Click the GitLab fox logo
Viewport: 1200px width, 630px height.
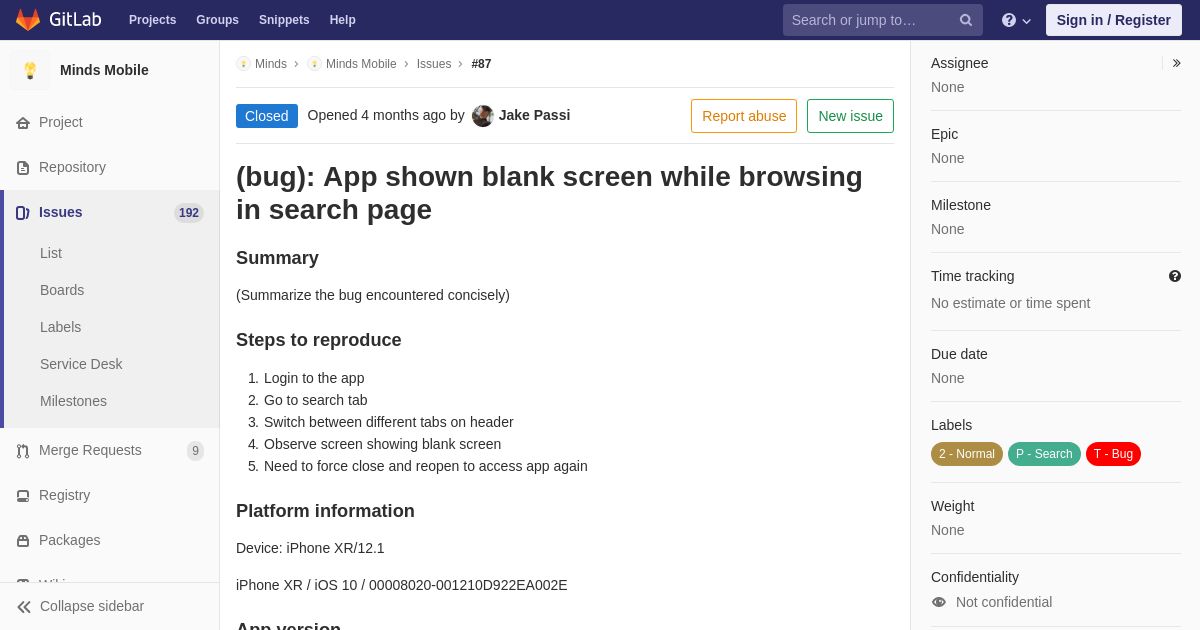[x=28, y=20]
